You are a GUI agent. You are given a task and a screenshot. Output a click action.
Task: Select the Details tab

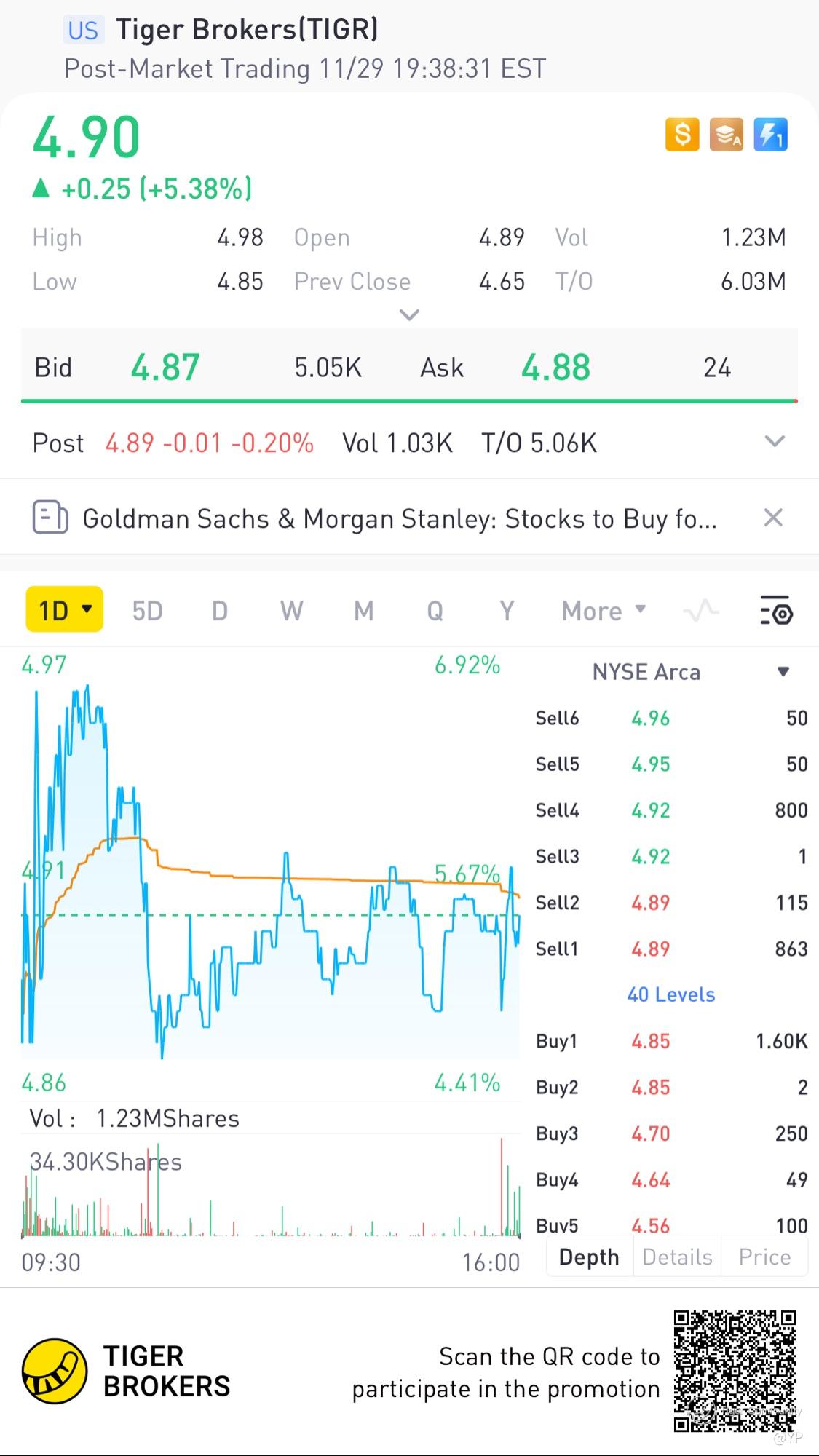677,1257
